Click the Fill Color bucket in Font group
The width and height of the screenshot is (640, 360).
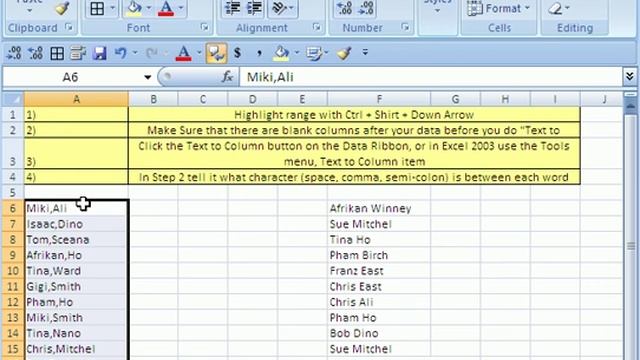134,8
